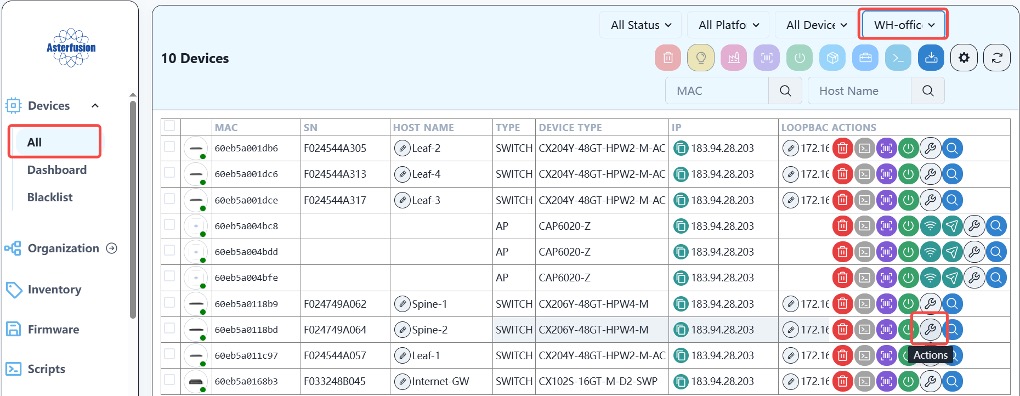Click the TYPE column header

tap(507, 127)
